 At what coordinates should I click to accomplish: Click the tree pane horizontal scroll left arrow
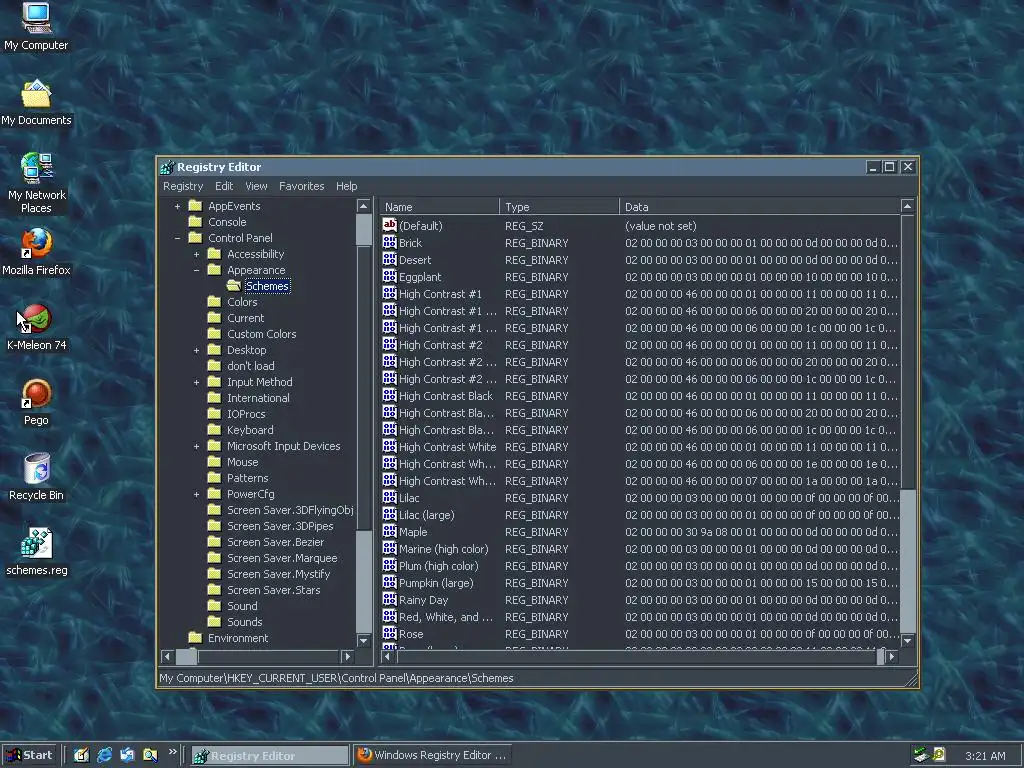click(167, 656)
